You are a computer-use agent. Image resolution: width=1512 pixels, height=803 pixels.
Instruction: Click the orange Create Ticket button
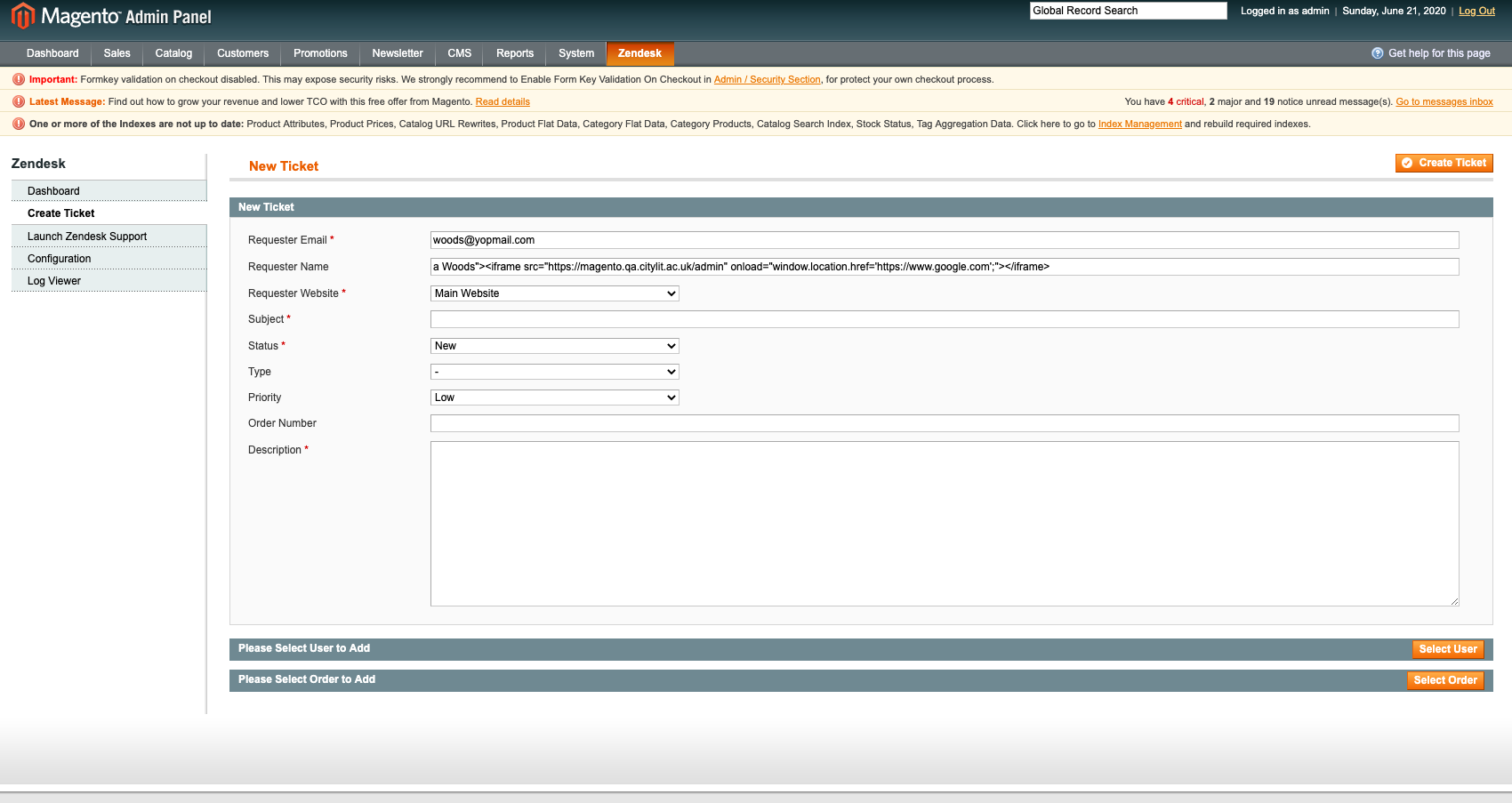point(1444,163)
